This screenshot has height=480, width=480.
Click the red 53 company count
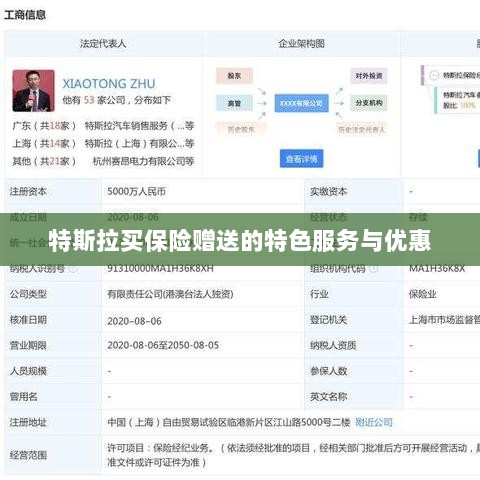[89, 100]
